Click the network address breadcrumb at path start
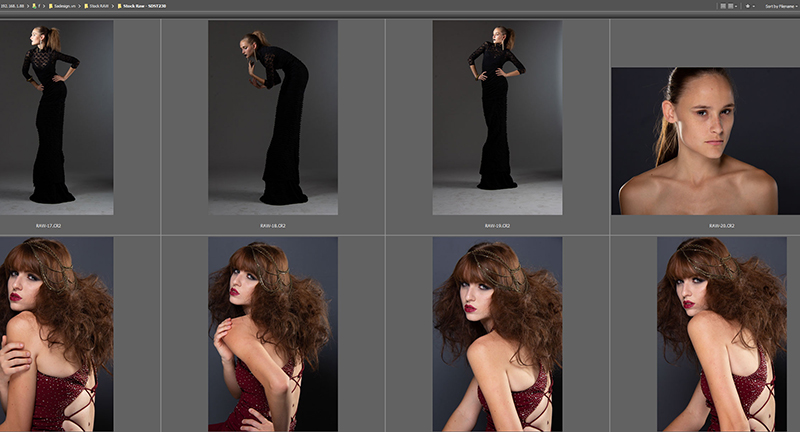 [12, 6]
